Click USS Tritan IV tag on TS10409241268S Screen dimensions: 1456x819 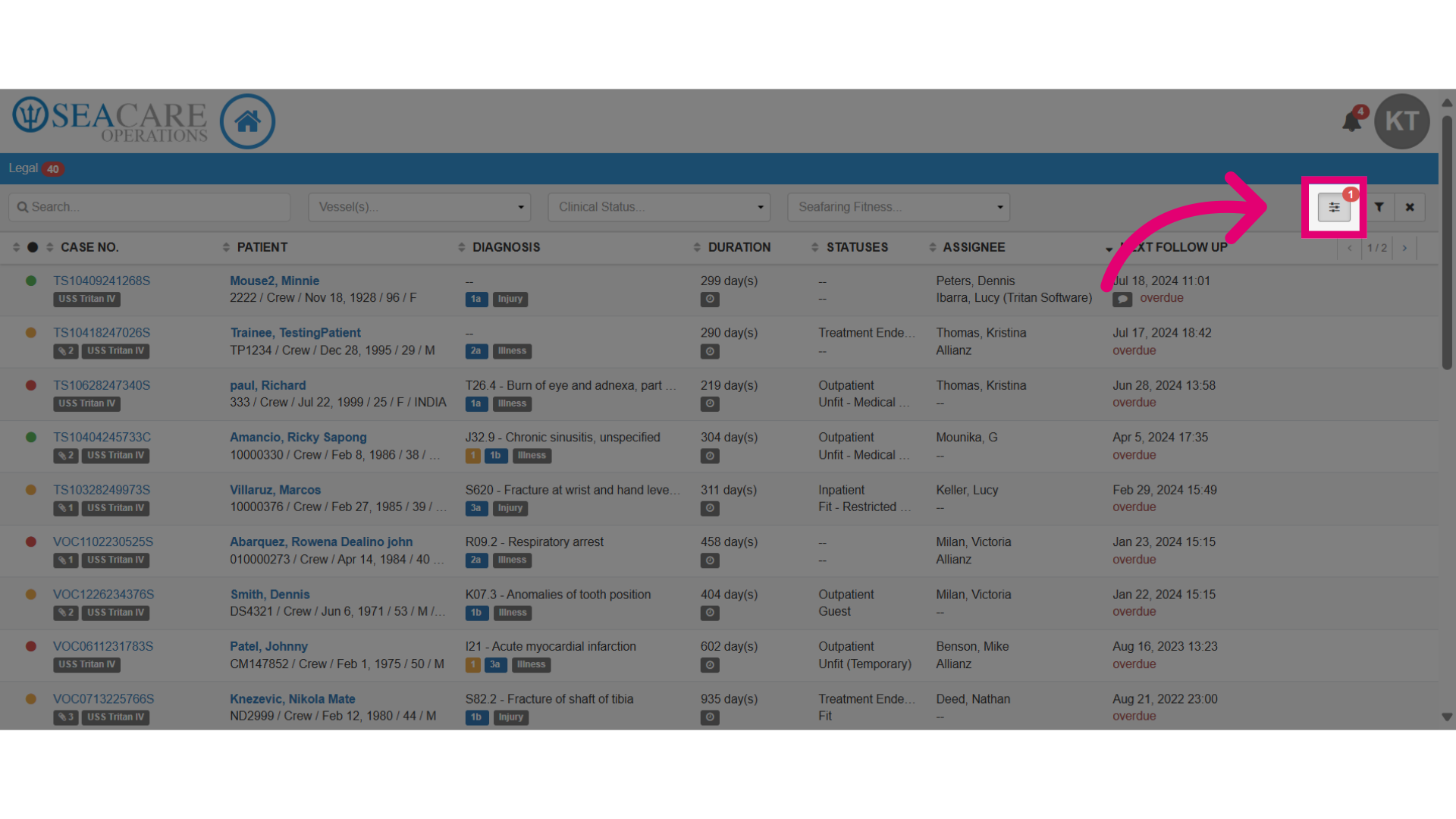point(87,300)
